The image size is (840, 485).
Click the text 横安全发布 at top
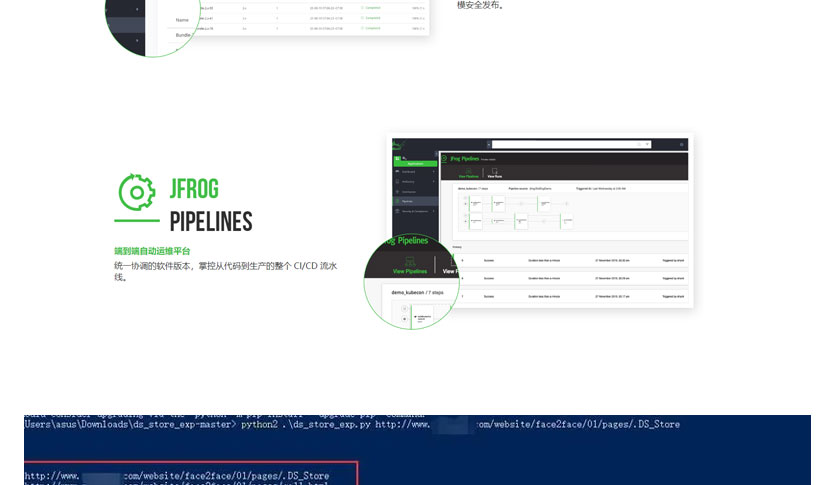(x=480, y=5)
